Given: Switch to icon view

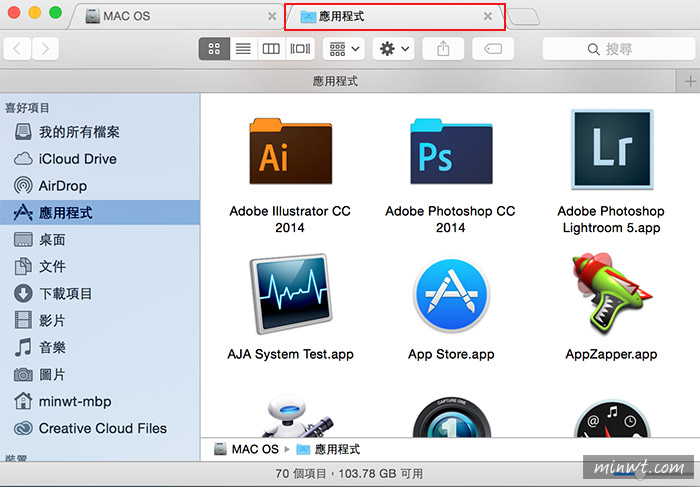Looking at the screenshot, I should (x=214, y=49).
